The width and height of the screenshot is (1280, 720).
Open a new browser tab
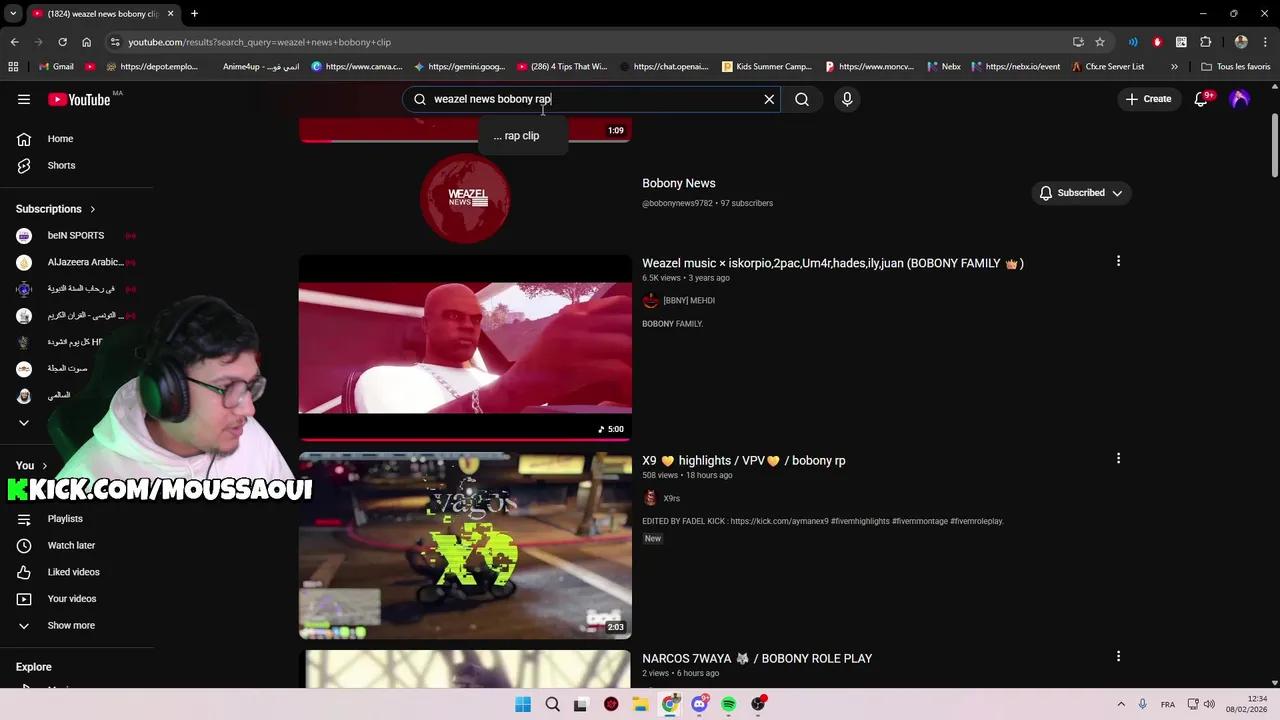(194, 13)
